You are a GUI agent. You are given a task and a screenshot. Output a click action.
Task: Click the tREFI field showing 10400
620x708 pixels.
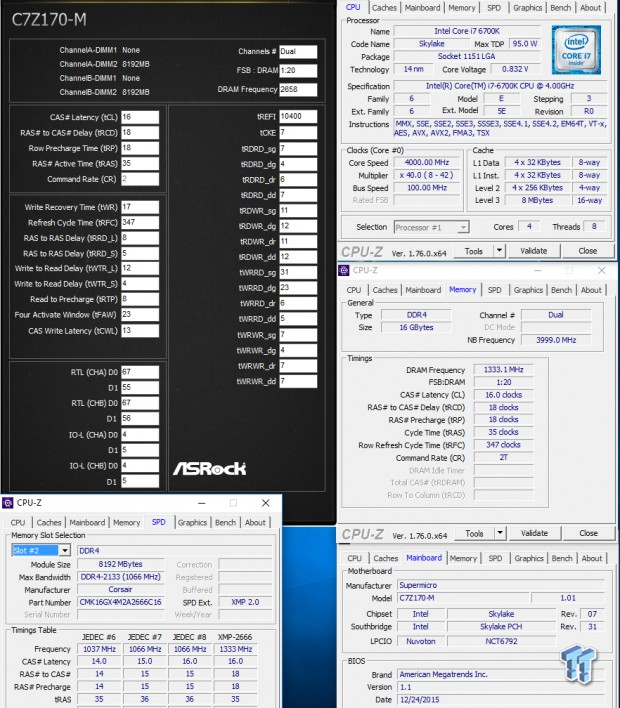click(298, 116)
